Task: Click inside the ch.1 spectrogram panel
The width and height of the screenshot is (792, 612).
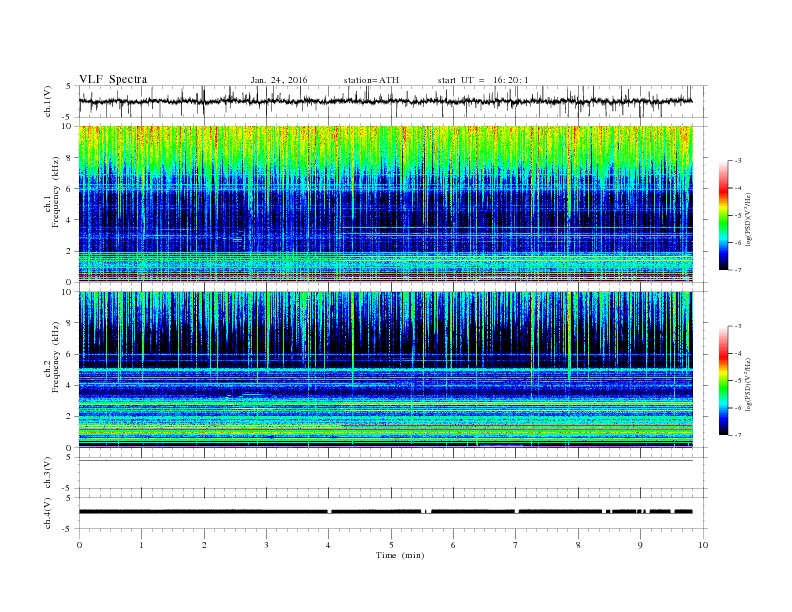Action: coord(385,204)
